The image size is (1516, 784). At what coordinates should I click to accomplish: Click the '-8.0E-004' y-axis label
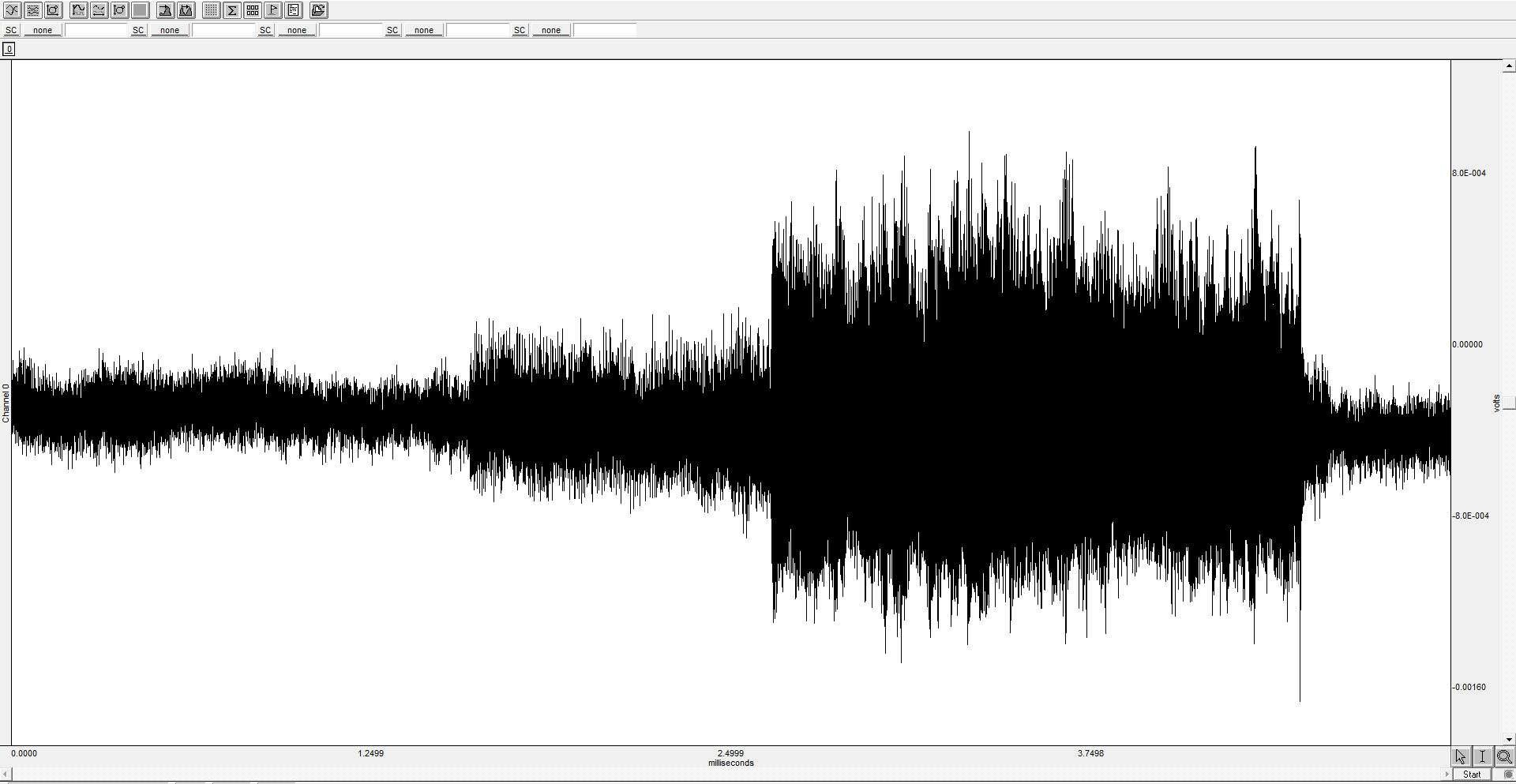coord(1470,516)
